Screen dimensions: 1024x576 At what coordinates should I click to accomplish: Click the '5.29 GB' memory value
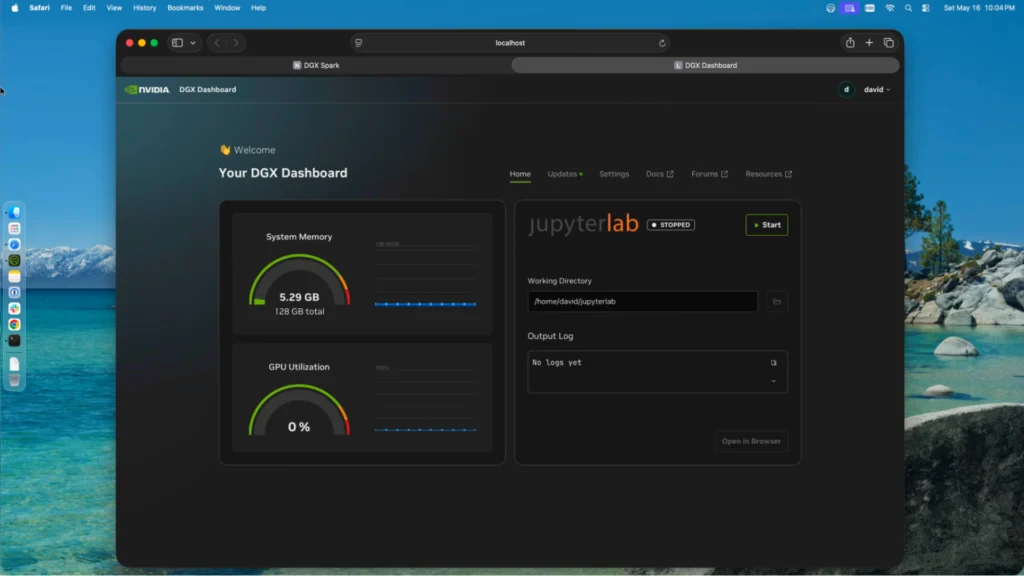coord(299,297)
